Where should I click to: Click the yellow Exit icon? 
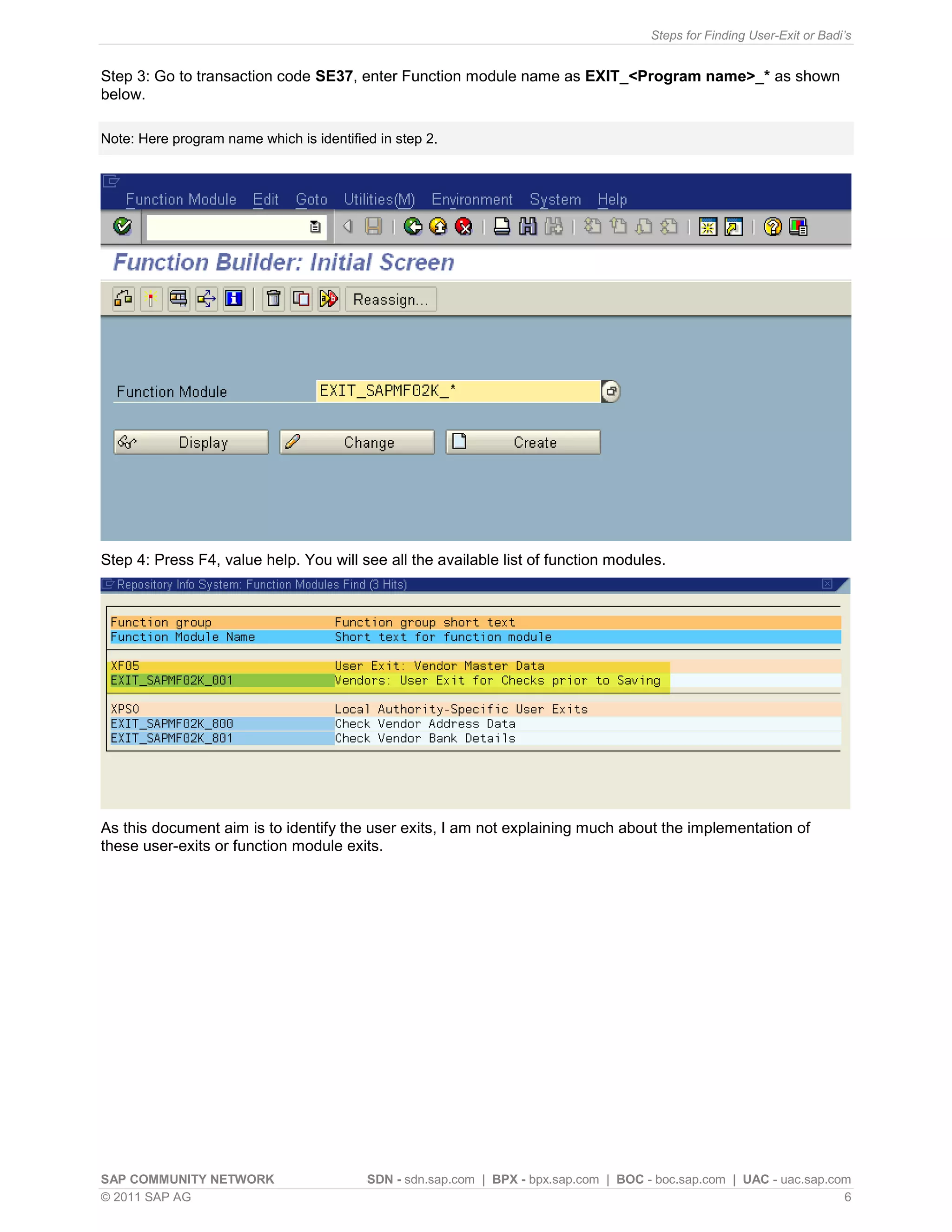[x=438, y=227]
